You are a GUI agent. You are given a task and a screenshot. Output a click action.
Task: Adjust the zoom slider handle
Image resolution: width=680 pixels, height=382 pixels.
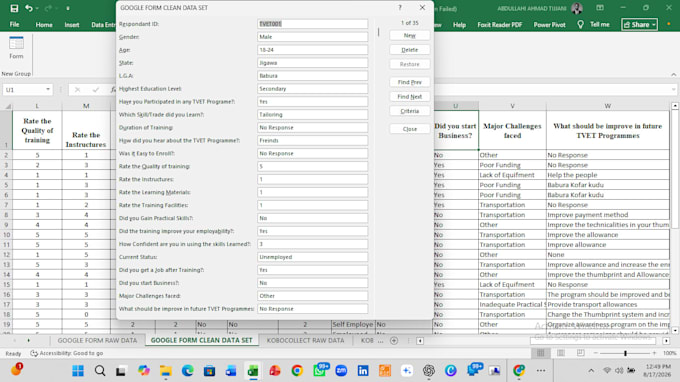pos(625,353)
